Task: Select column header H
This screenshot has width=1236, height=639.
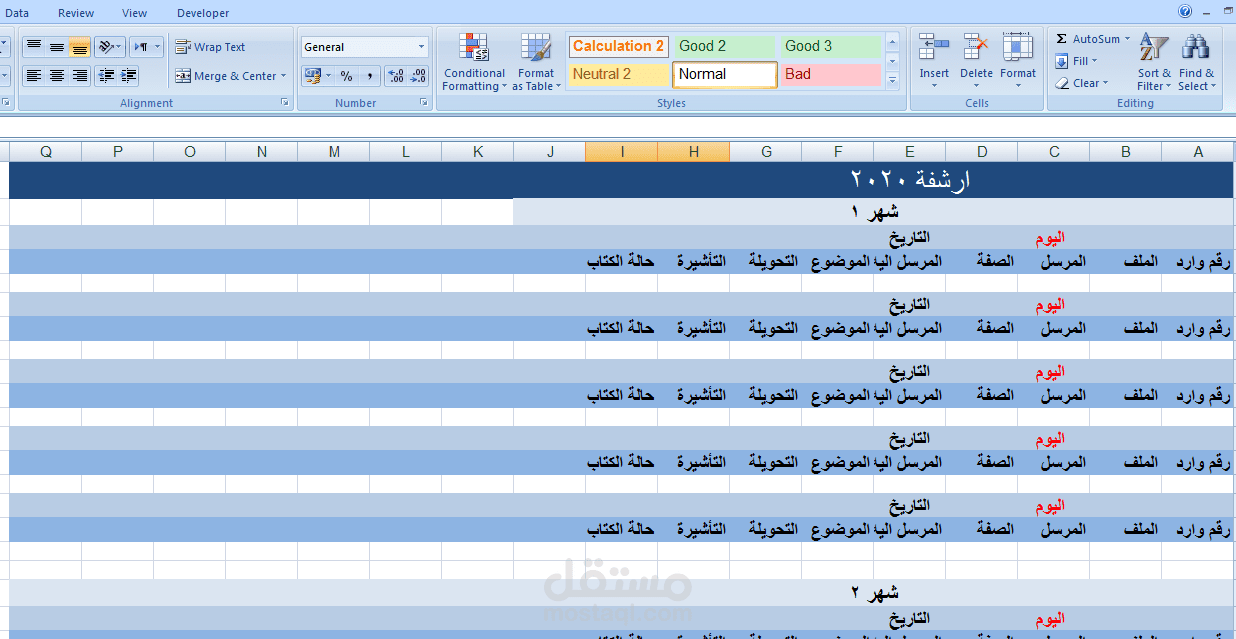Action: [694, 151]
